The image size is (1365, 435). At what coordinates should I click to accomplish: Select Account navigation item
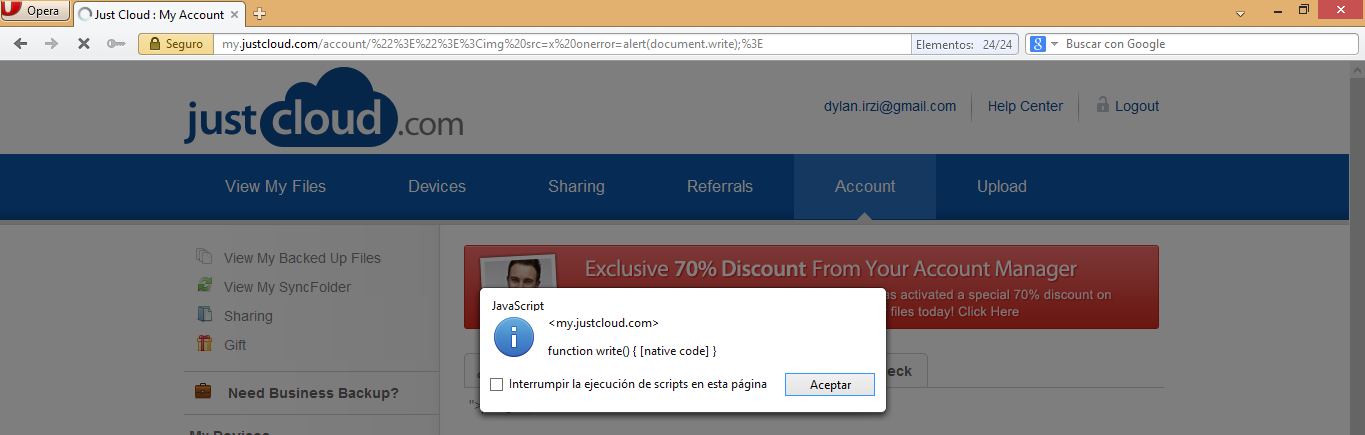[865, 186]
